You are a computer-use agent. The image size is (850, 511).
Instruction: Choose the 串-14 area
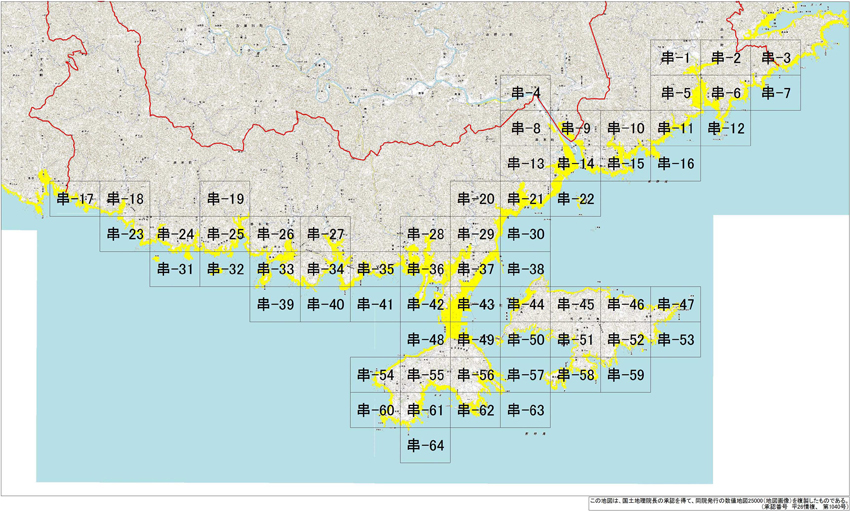(x=575, y=163)
